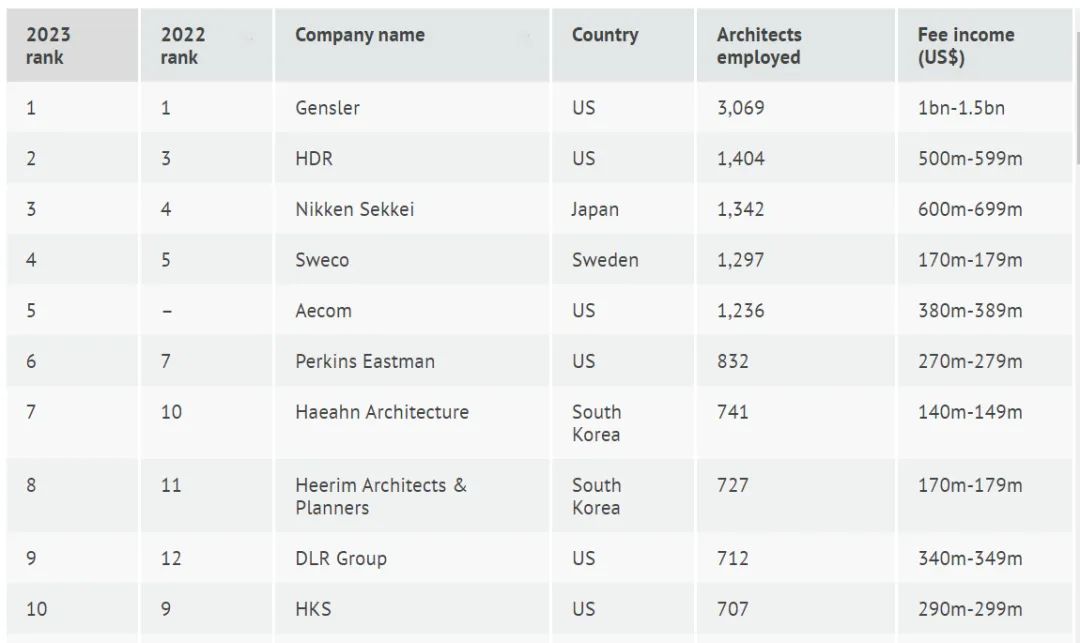Sort by Fee income (US$) header
This screenshot has height=643, width=1080.
click(x=985, y=45)
